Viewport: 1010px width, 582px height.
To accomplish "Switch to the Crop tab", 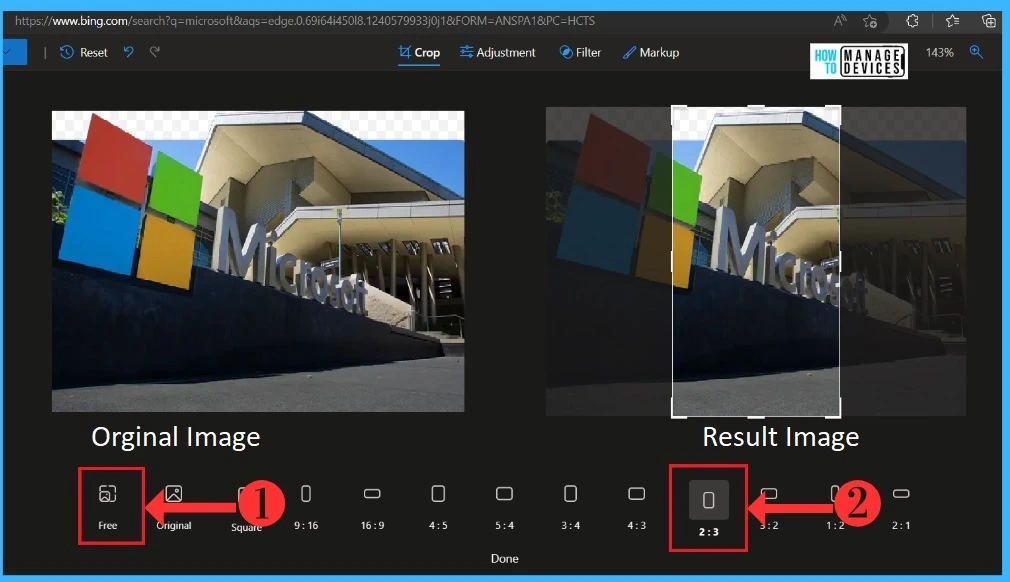I will 419,52.
